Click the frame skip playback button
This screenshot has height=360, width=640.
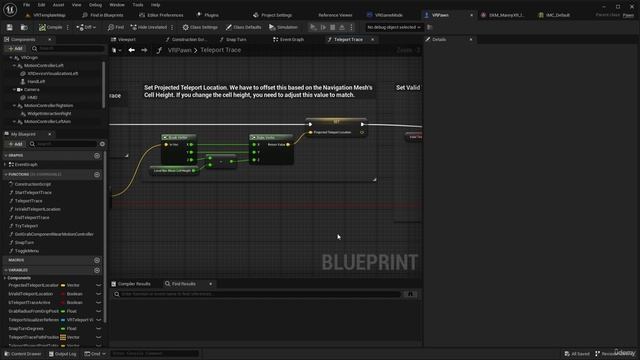[323, 27]
